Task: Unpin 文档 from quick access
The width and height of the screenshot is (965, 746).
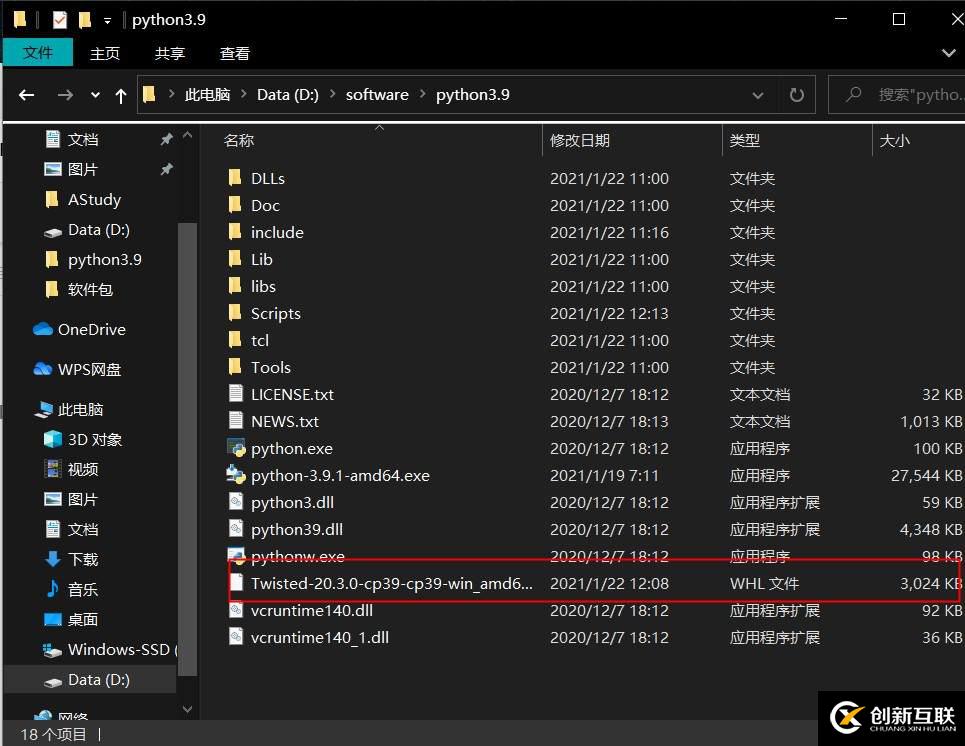Action: pos(166,140)
